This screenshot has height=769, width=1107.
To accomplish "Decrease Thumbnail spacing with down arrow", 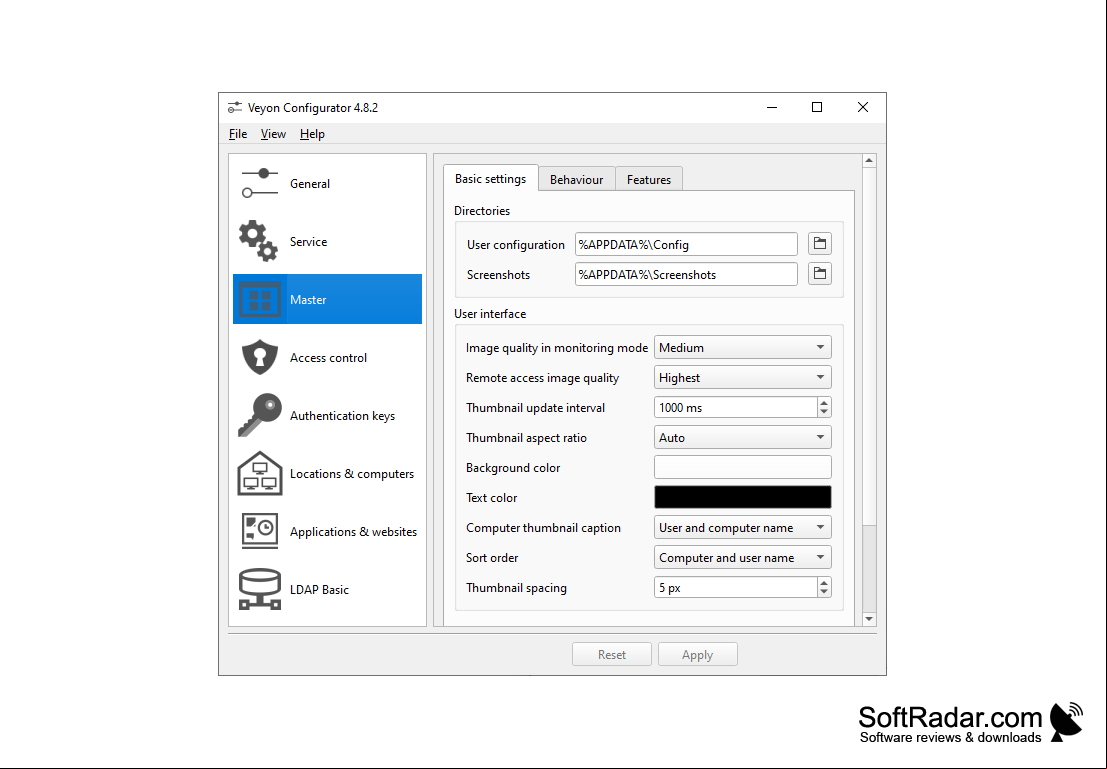I will (824, 592).
